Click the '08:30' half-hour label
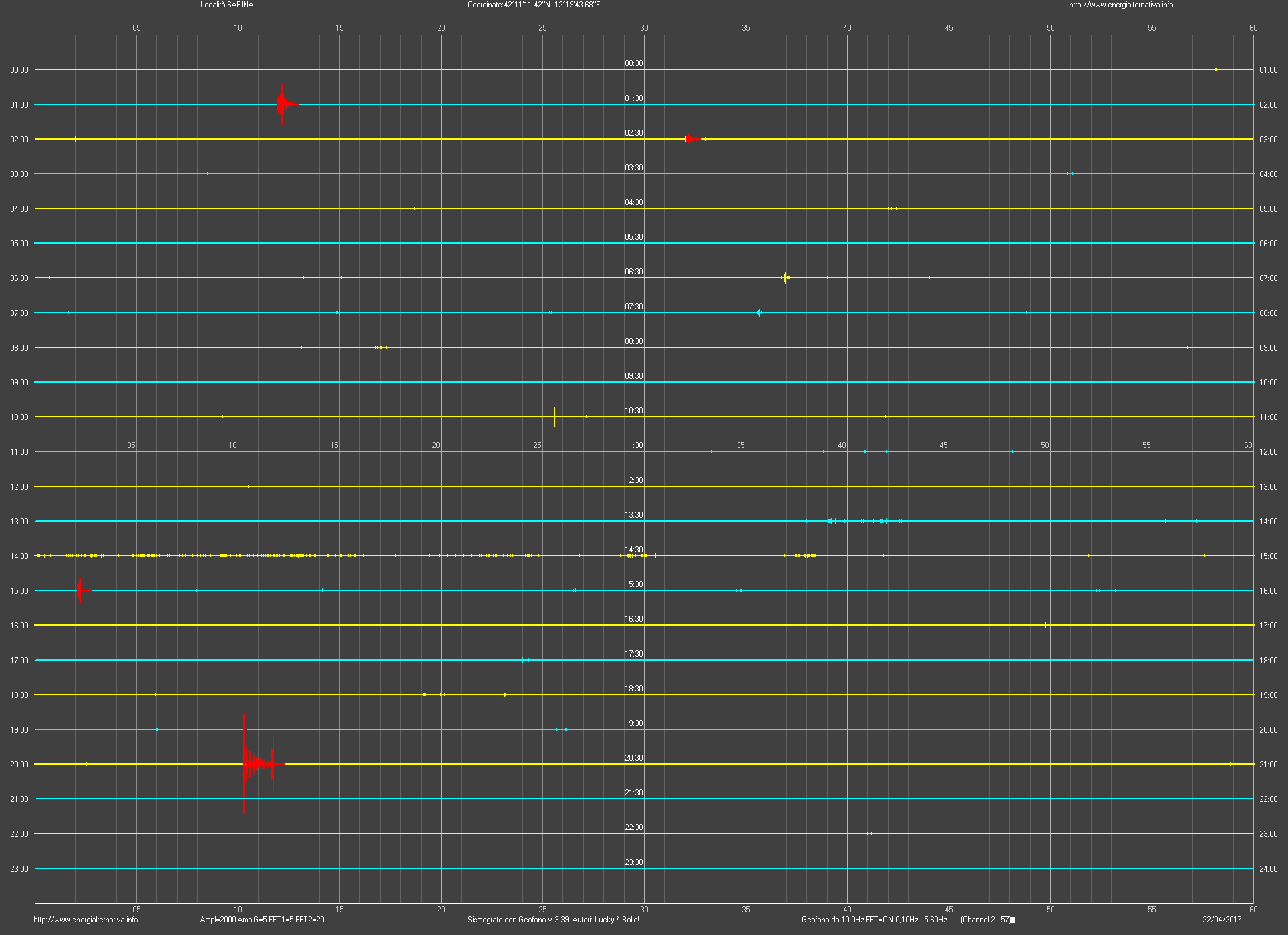Screen dimensions: 1288x935 [x=634, y=341]
